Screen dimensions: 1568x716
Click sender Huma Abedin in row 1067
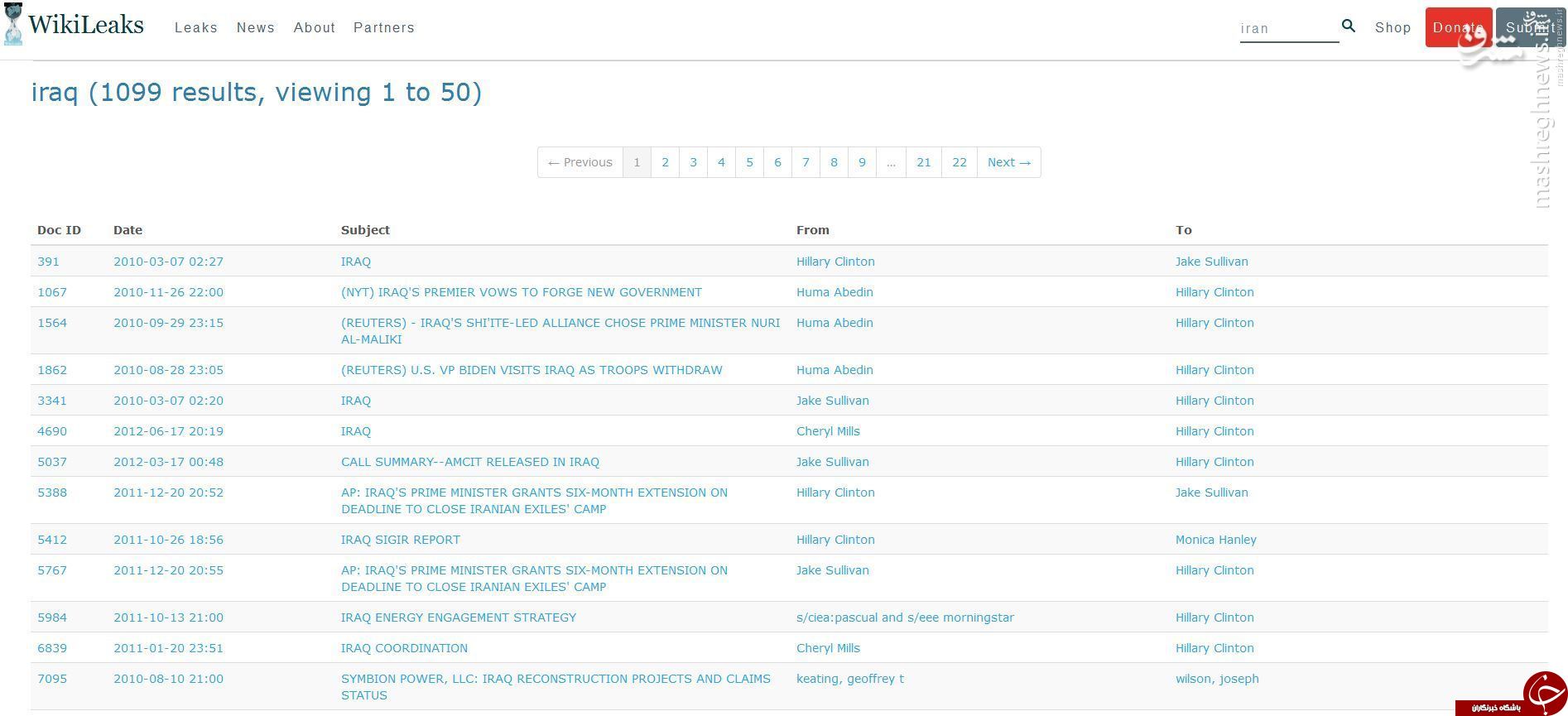pyautogui.click(x=835, y=292)
